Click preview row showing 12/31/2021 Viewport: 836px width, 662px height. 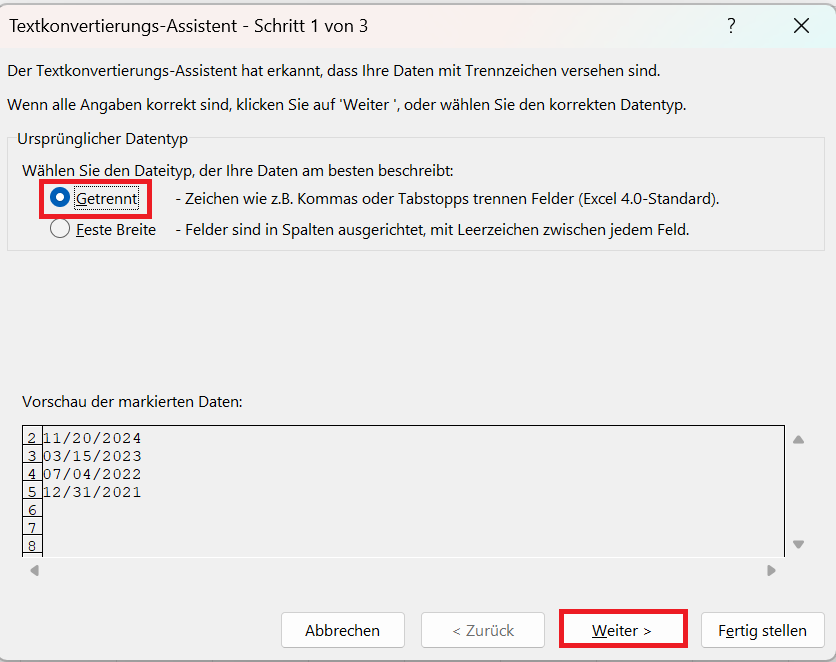point(92,492)
